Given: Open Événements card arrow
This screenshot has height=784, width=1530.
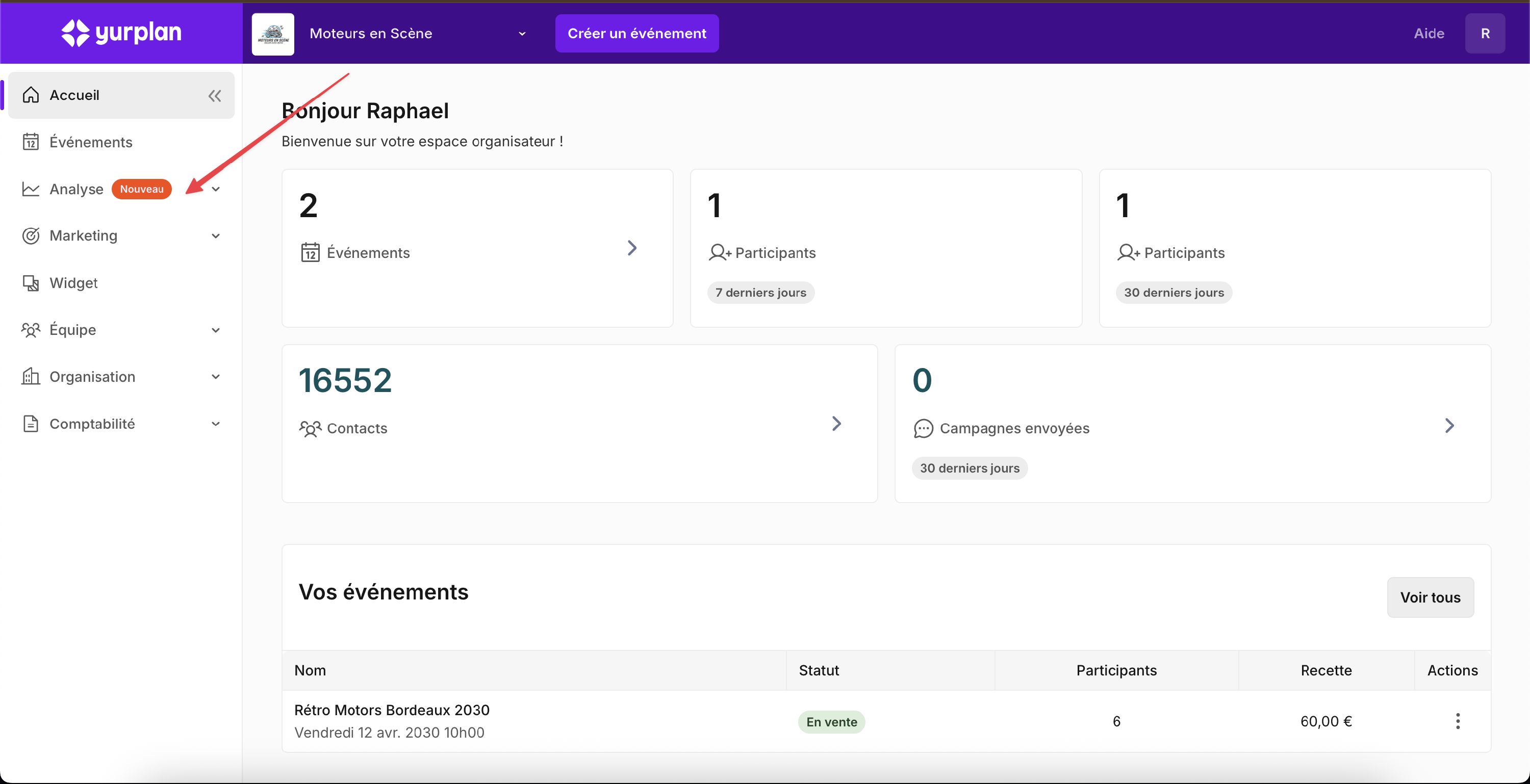Looking at the screenshot, I should [x=632, y=248].
